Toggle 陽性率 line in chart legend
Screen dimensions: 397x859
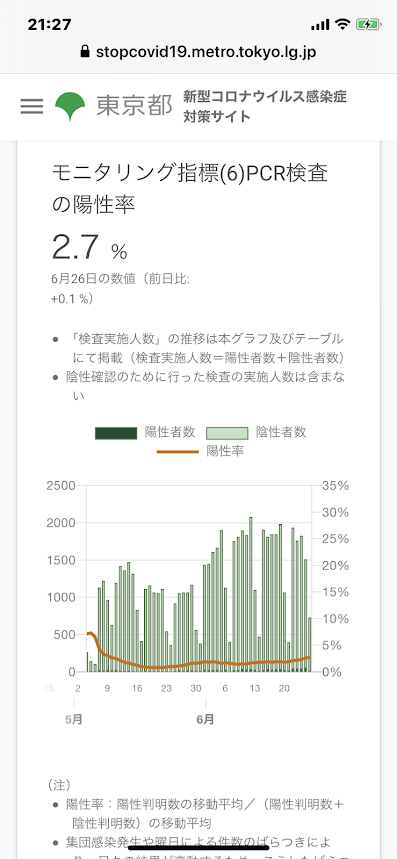[200, 451]
